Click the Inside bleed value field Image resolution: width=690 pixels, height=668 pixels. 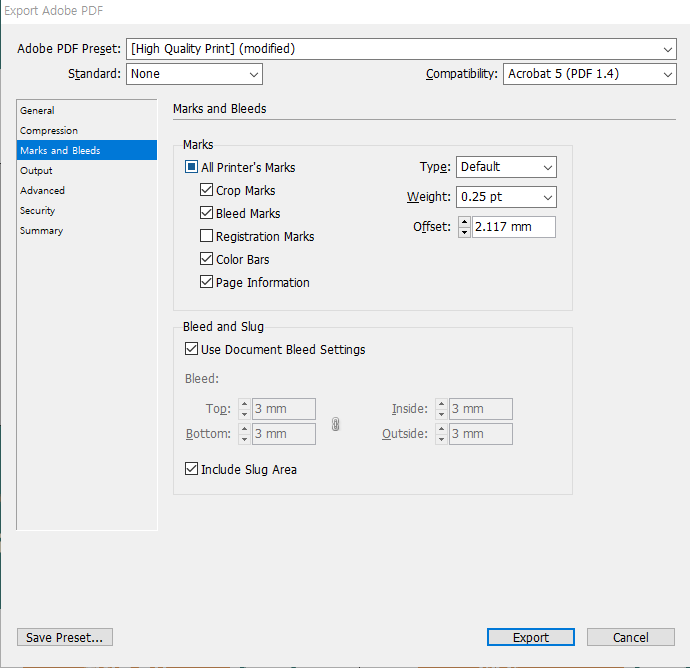pyautogui.click(x=481, y=409)
